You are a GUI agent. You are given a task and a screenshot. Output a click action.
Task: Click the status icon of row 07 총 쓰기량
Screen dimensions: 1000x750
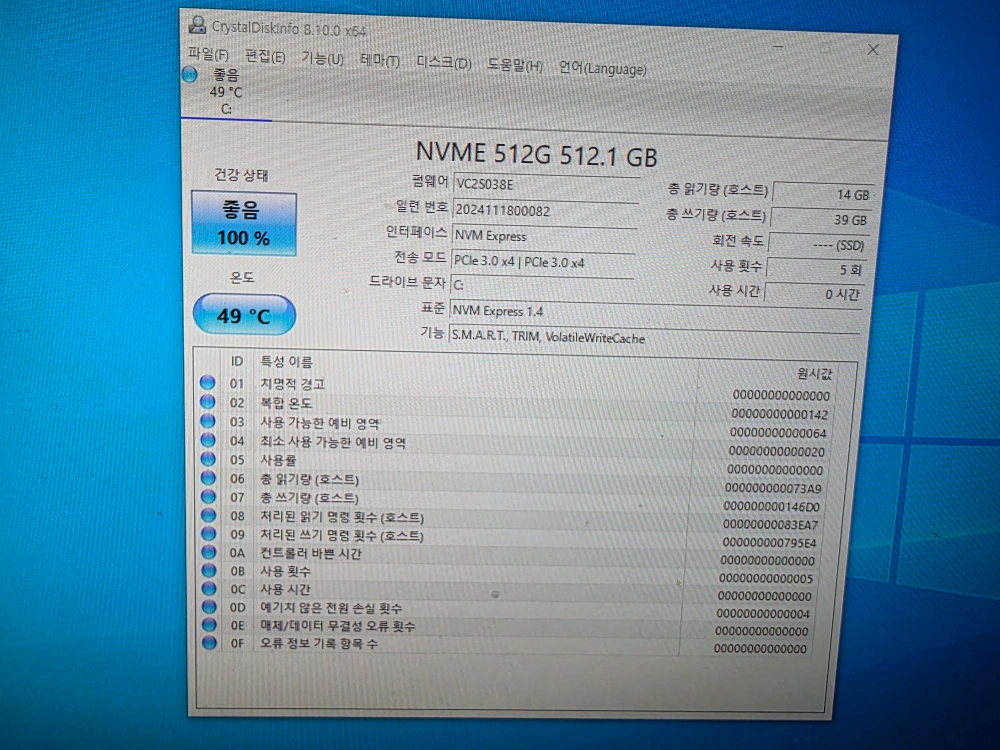pyautogui.click(x=209, y=496)
